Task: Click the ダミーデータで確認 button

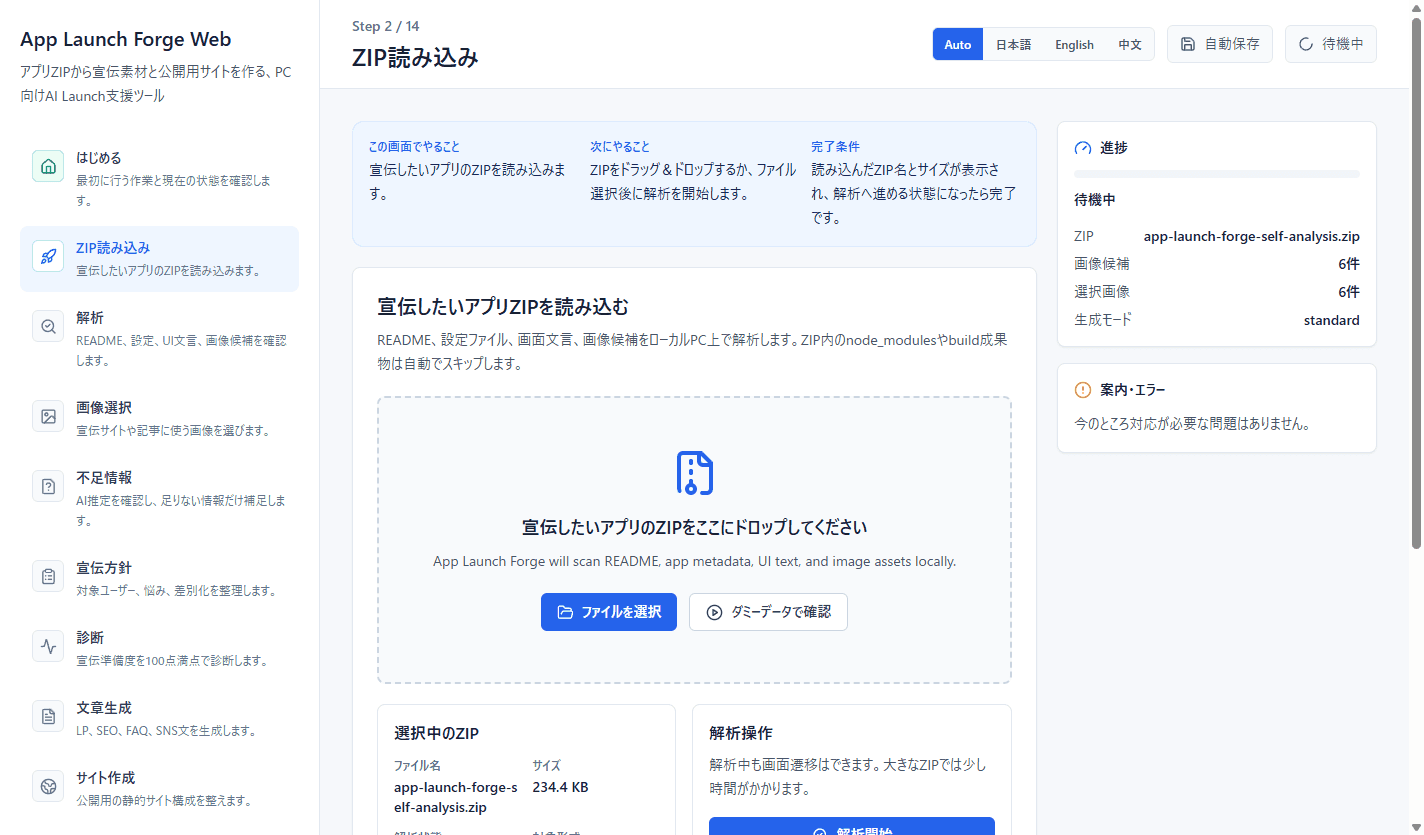Action: [x=768, y=612]
